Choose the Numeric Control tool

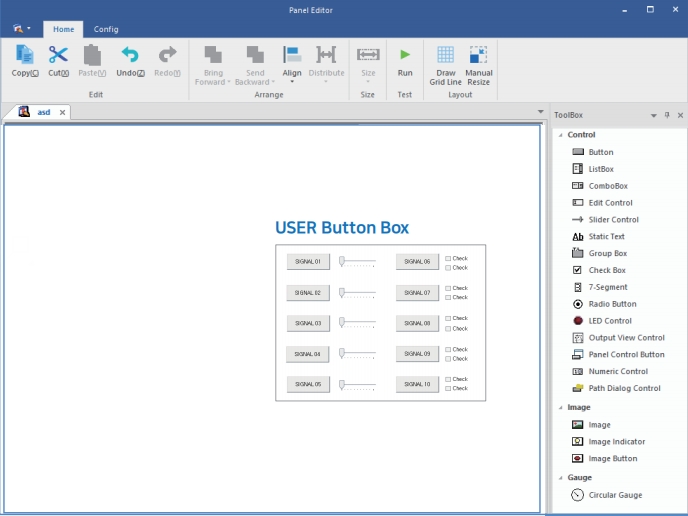[x=610, y=371]
